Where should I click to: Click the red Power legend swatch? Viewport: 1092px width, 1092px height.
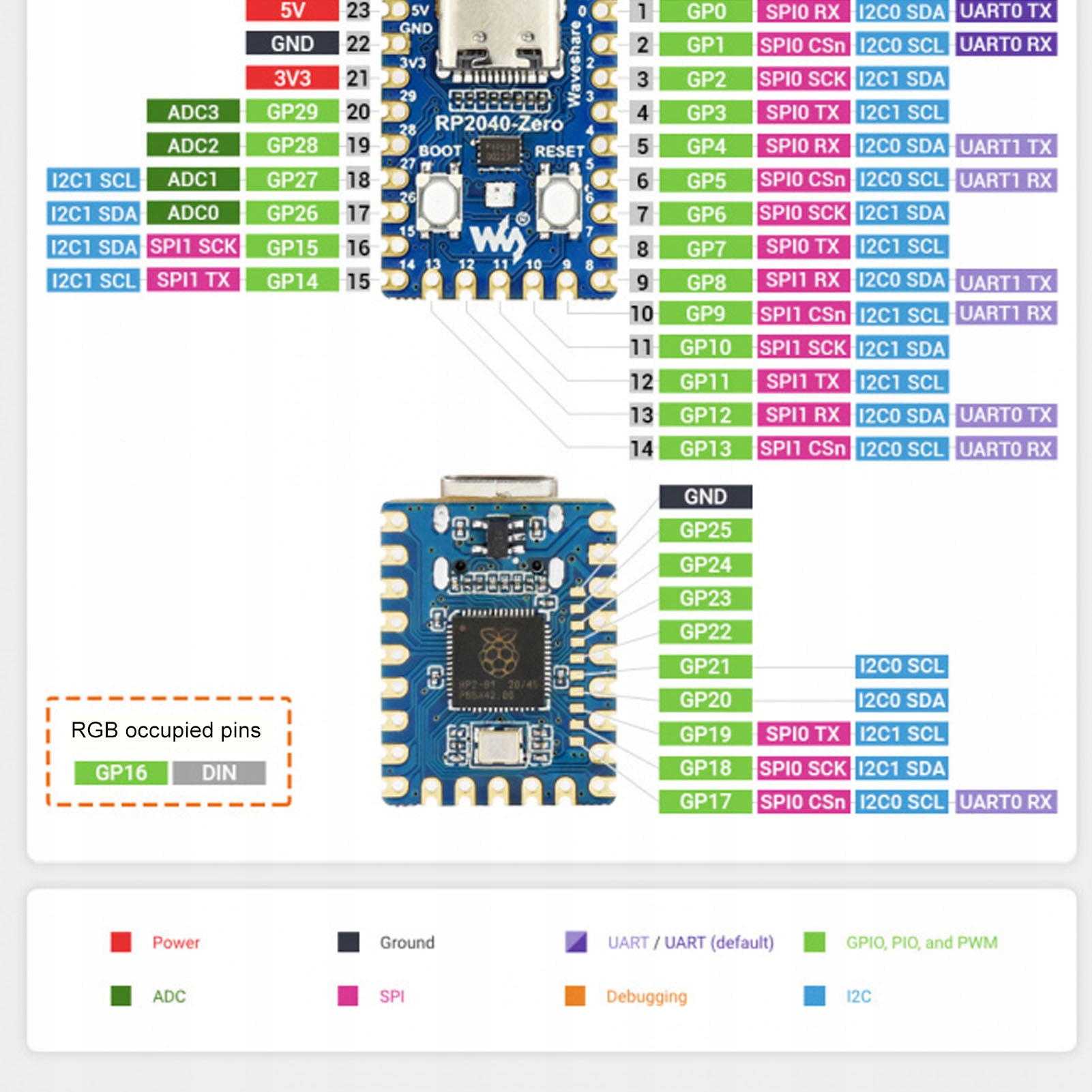click(x=121, y=942)
